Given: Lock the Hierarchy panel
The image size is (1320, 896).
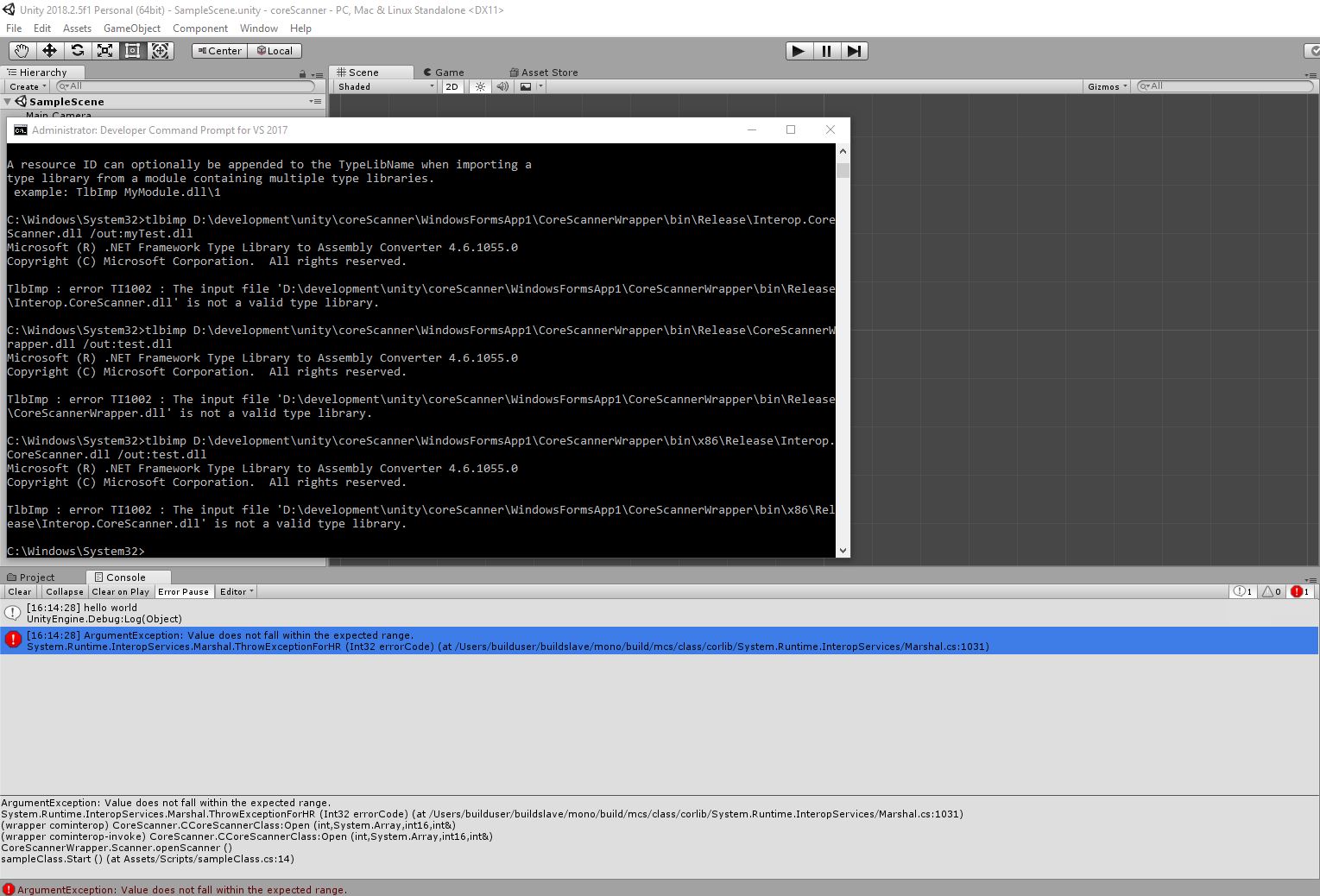Looking at the screenshot, I should click(302, 74).
